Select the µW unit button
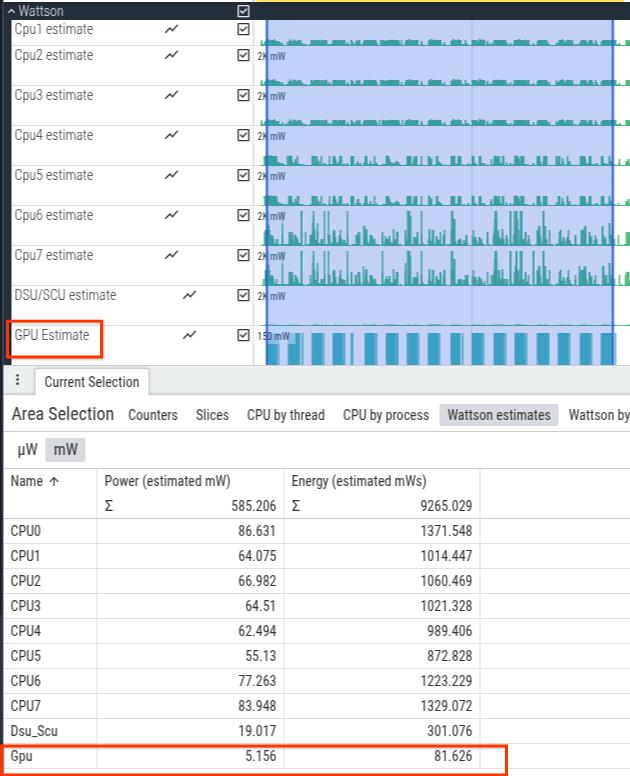This screenshot has height=776, width=630. 27,450
